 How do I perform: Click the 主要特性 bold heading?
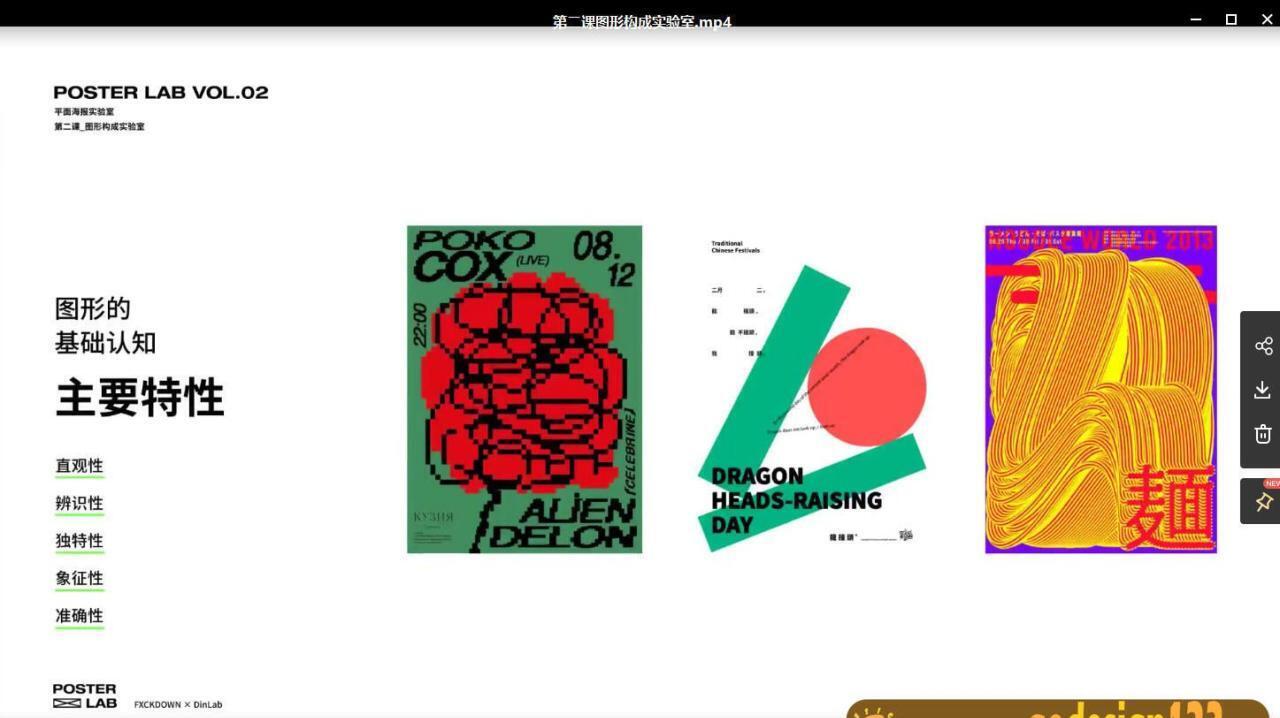coord(140,397)
